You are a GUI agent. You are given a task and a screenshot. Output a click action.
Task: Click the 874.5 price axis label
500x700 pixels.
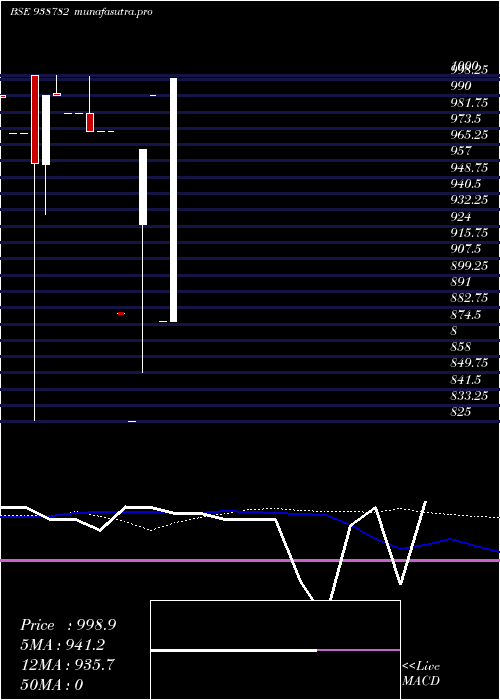[x=465, y=314]
